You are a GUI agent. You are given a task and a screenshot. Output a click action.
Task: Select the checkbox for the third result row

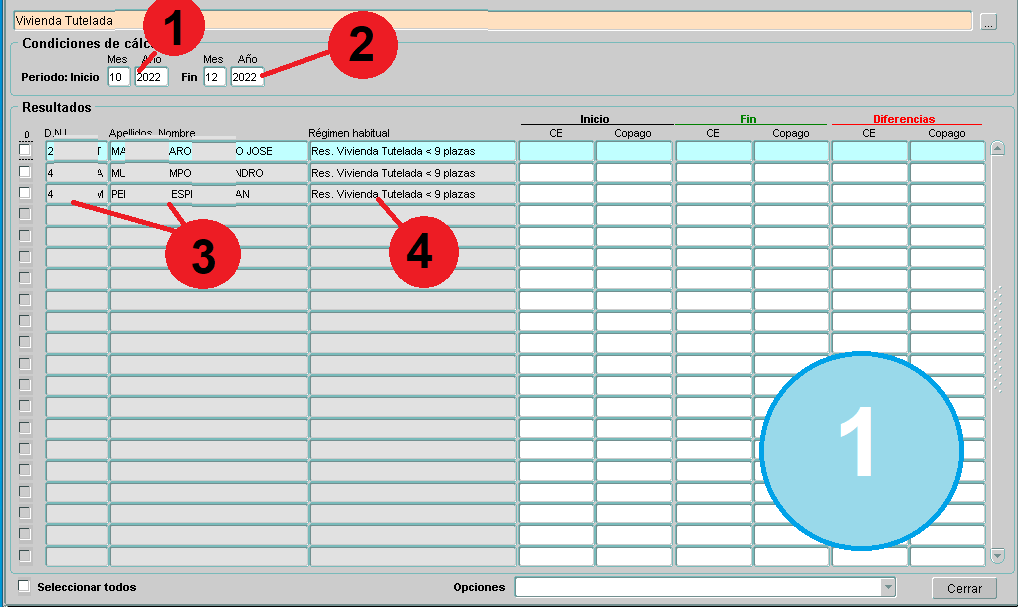click(26, 193)
